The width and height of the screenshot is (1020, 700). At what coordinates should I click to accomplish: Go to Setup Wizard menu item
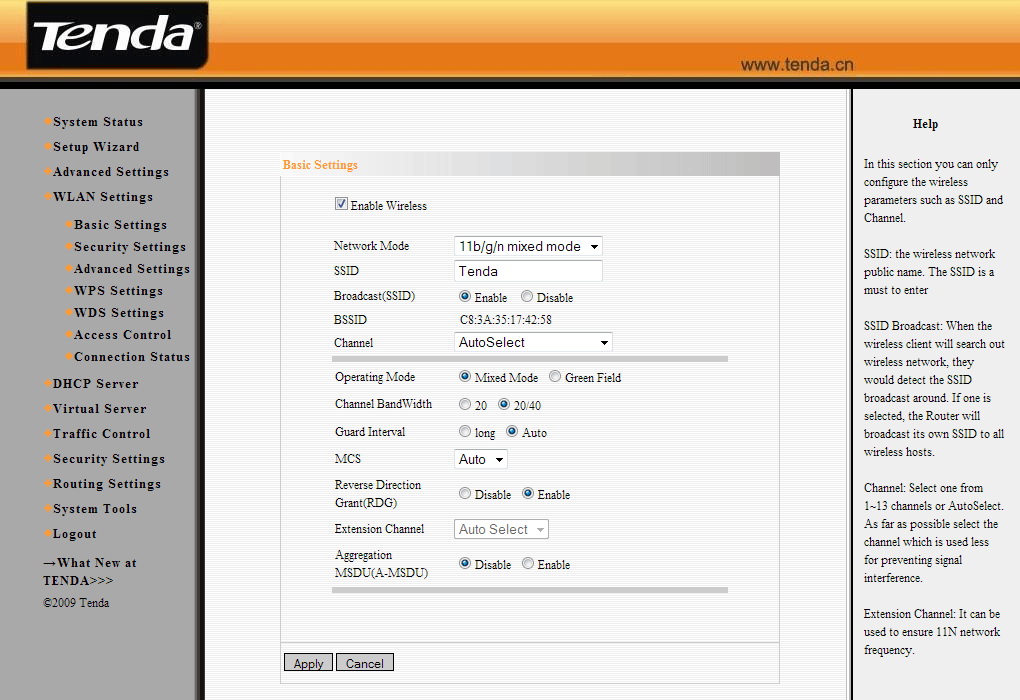(96, 147)
